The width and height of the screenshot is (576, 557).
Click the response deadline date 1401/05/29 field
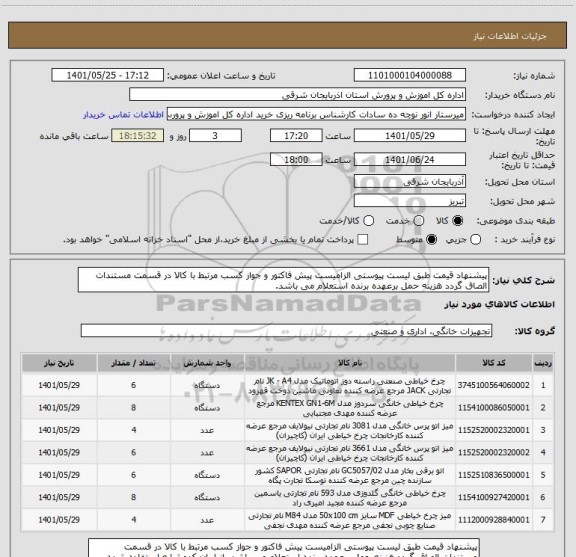pyautogui.click(x=410, y=136)
